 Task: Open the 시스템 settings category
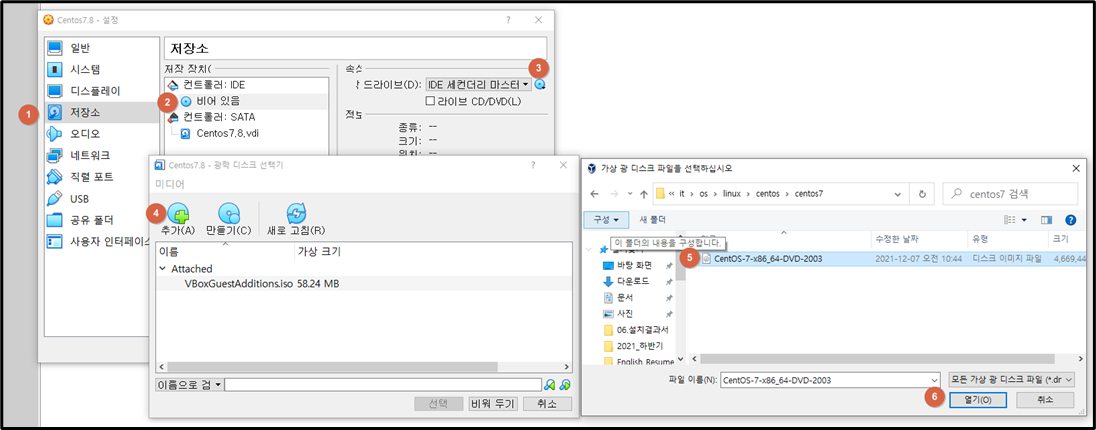102,69
